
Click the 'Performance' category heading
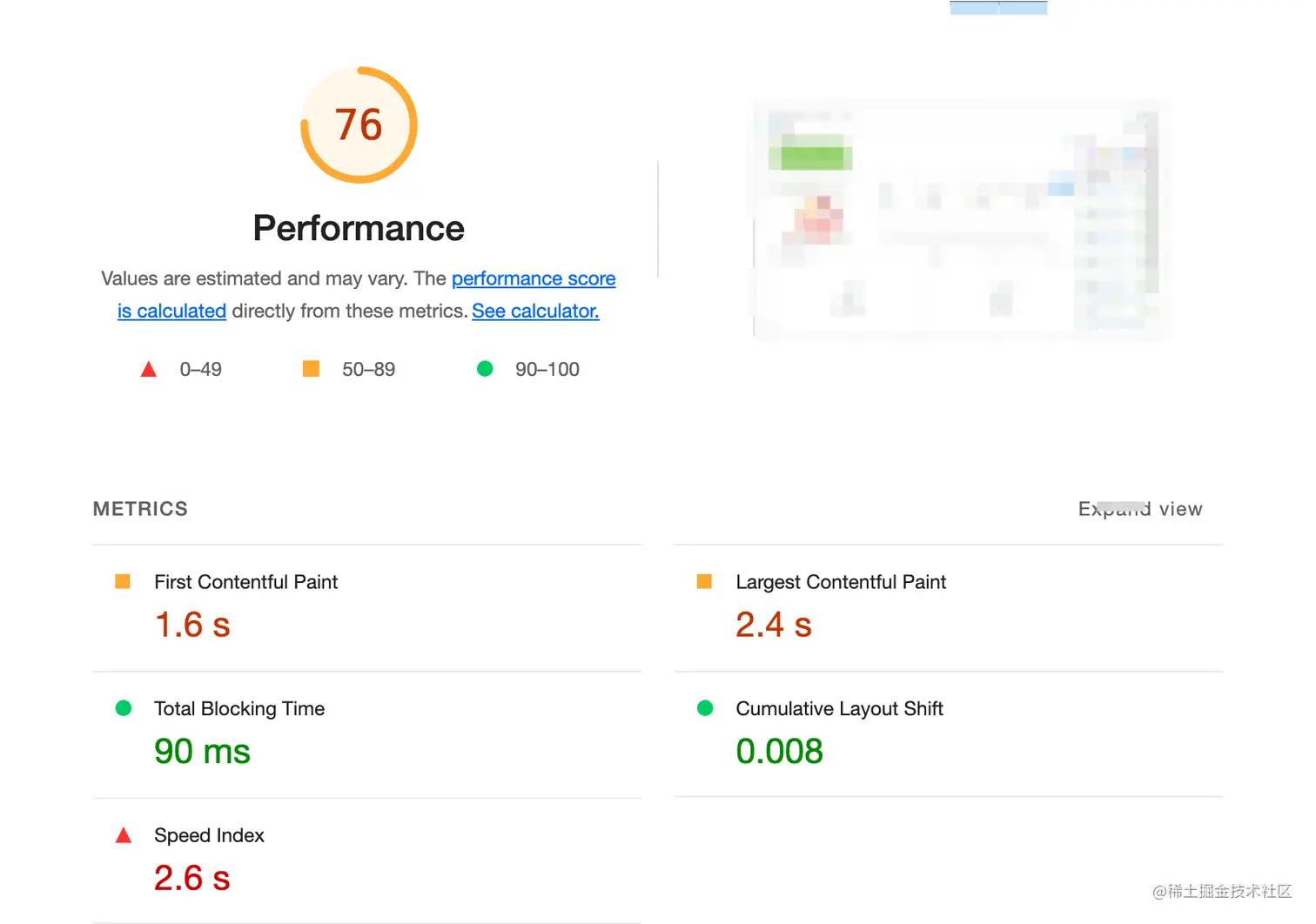[x=359, y=228]
